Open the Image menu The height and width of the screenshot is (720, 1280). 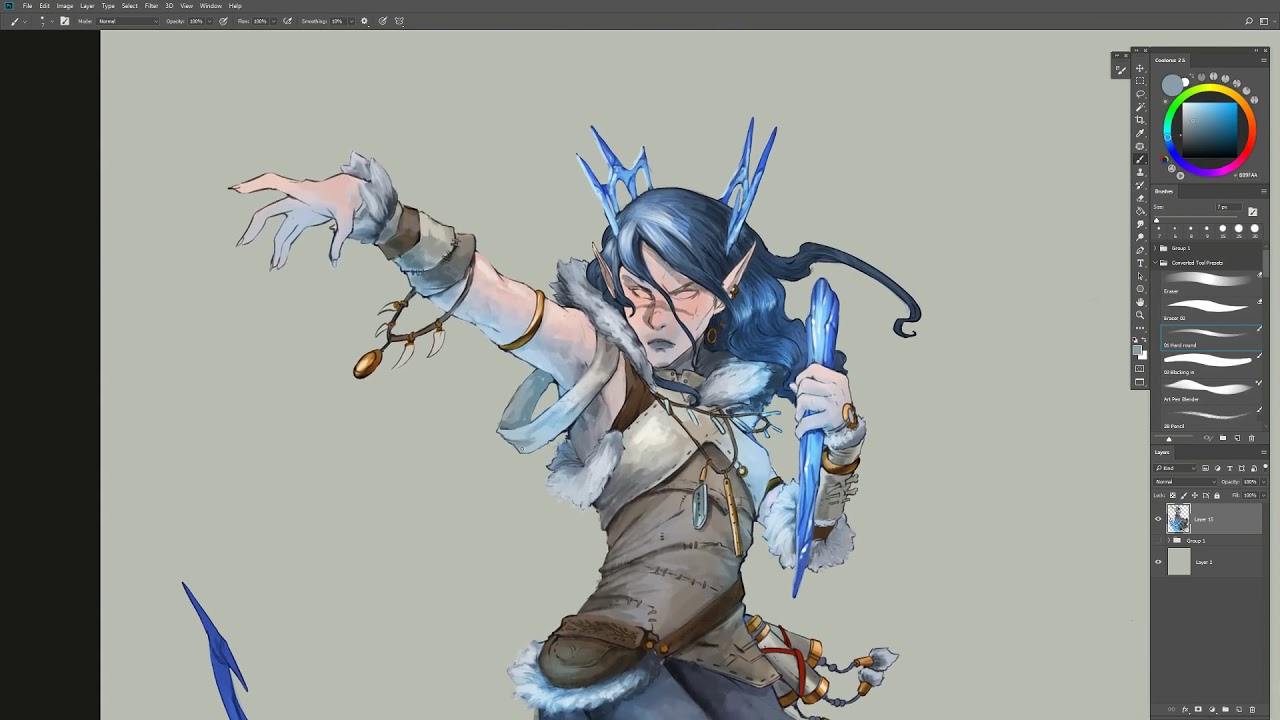[x=65, y=6]
